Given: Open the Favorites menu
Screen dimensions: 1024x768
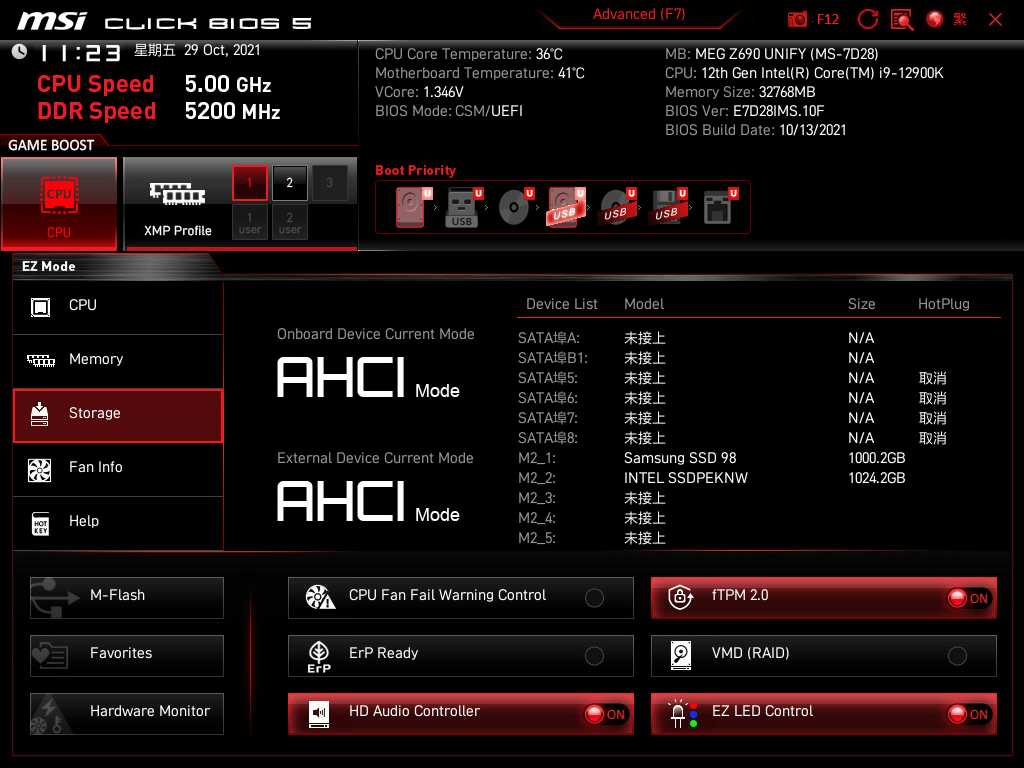Looking at the screenshot, I should [127, 656].
